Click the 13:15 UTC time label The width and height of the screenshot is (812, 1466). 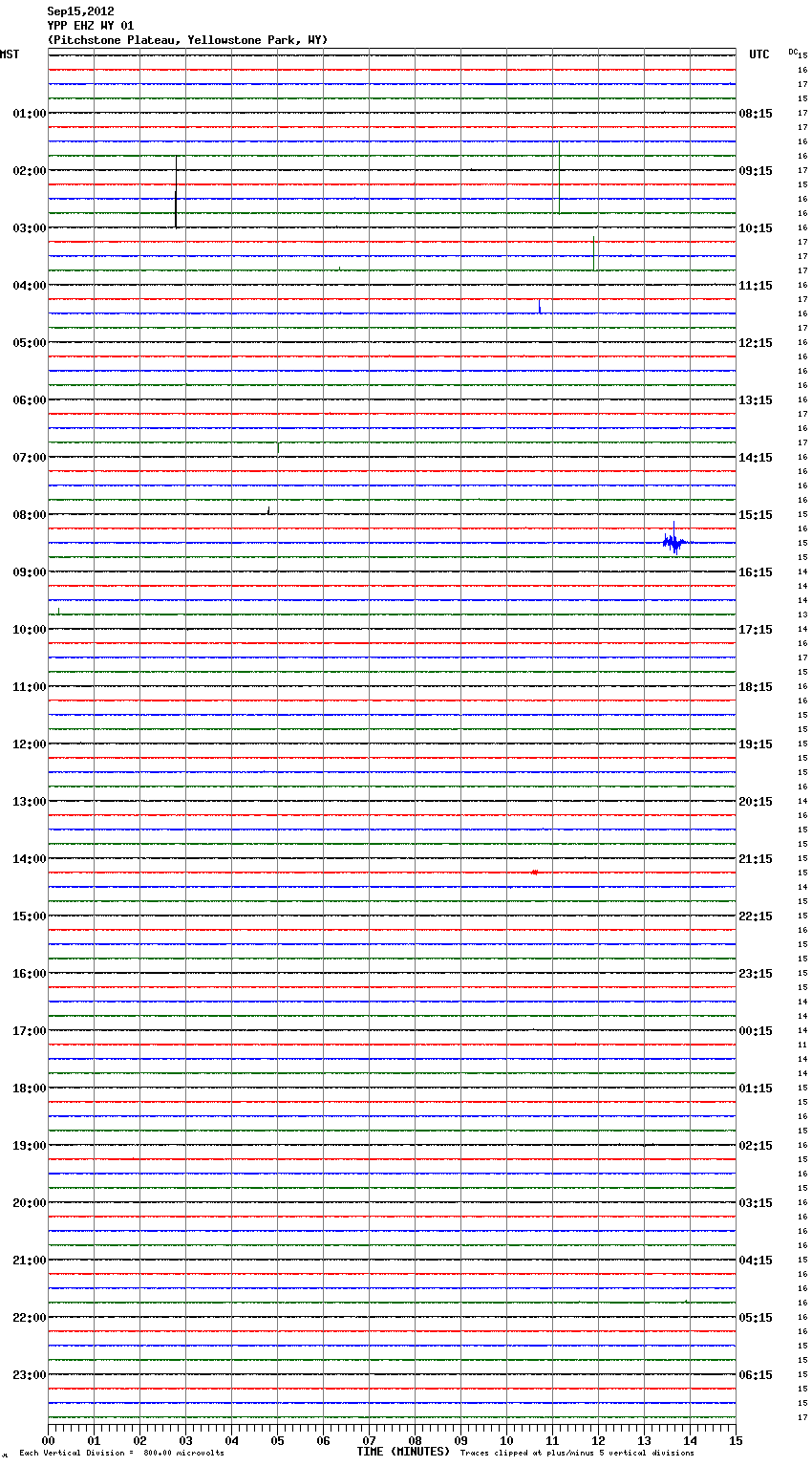[756, 400]
